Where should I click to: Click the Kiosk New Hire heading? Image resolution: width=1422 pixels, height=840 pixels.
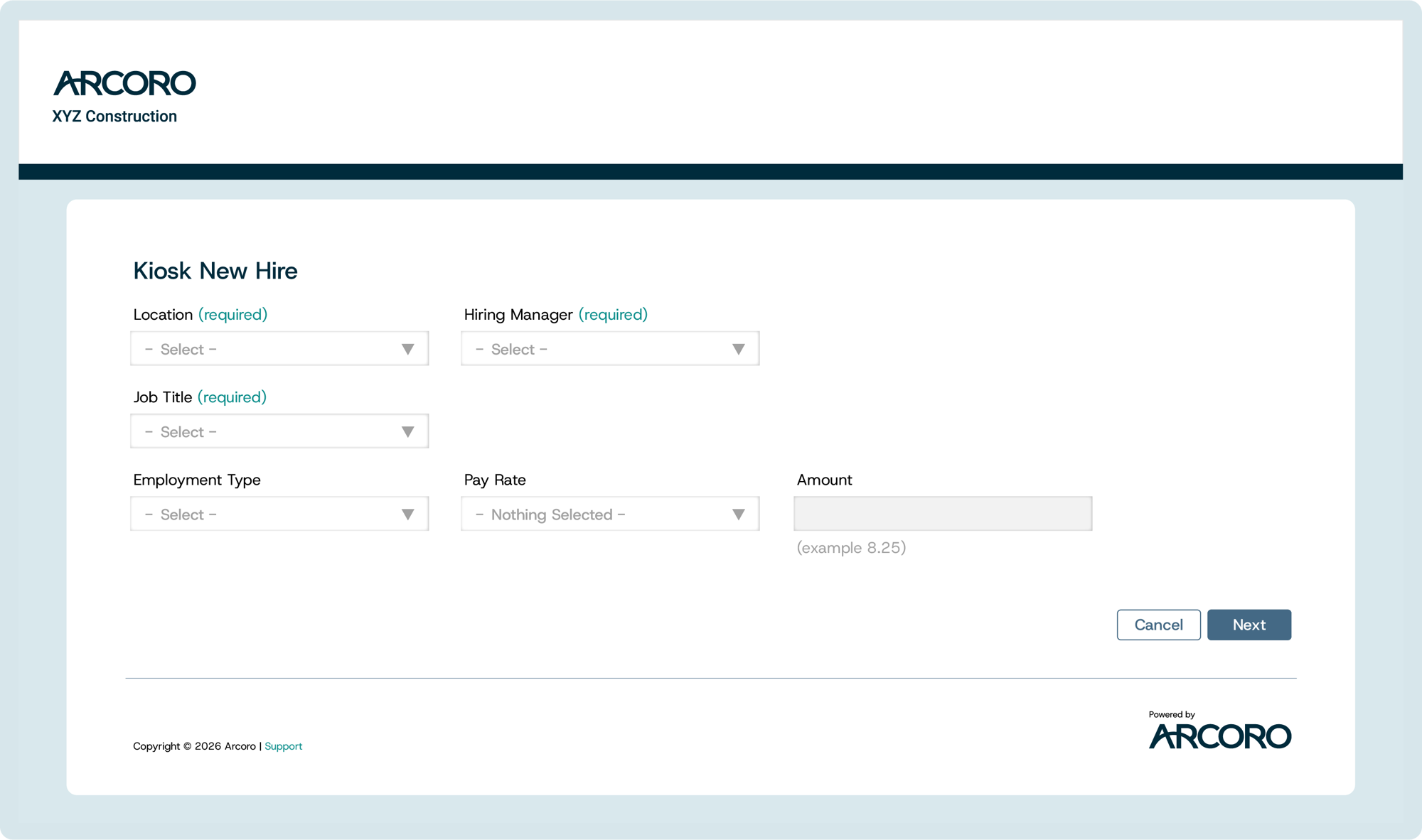point(215,271)
